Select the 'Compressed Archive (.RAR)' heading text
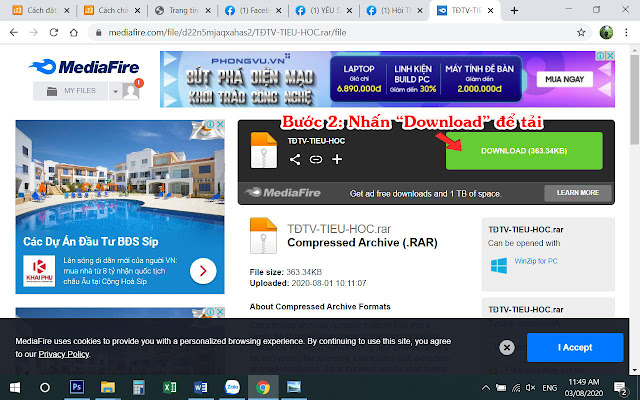This screenshot has height=400, width=640. point(362,242)
